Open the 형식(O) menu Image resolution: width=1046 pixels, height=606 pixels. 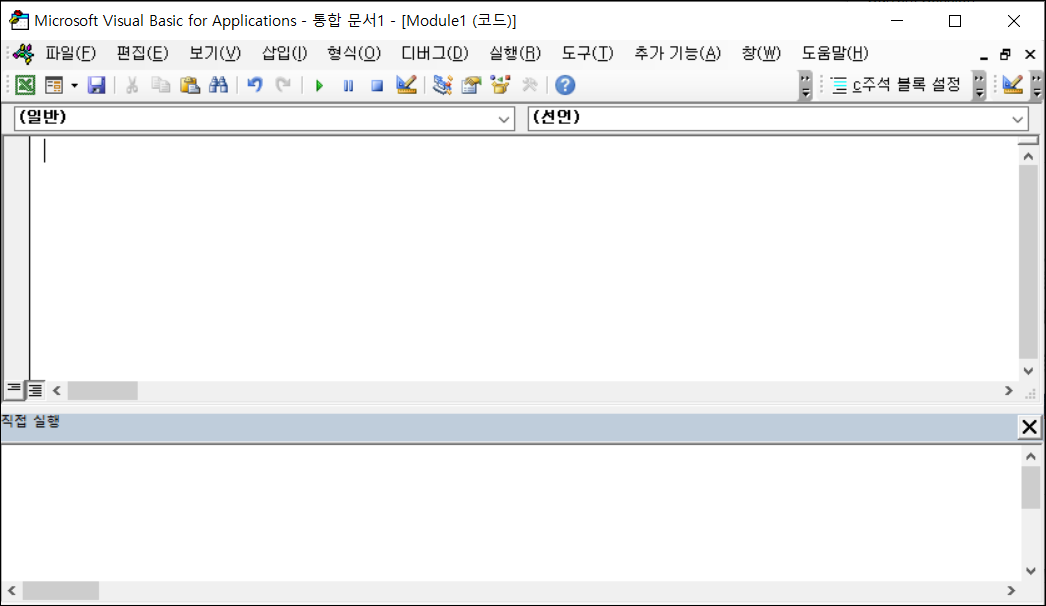click(354, 53)
